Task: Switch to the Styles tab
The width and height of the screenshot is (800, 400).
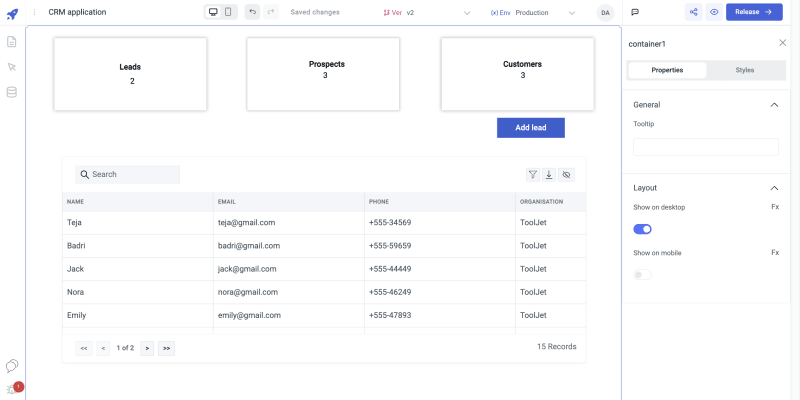Action: coord(745,70)
